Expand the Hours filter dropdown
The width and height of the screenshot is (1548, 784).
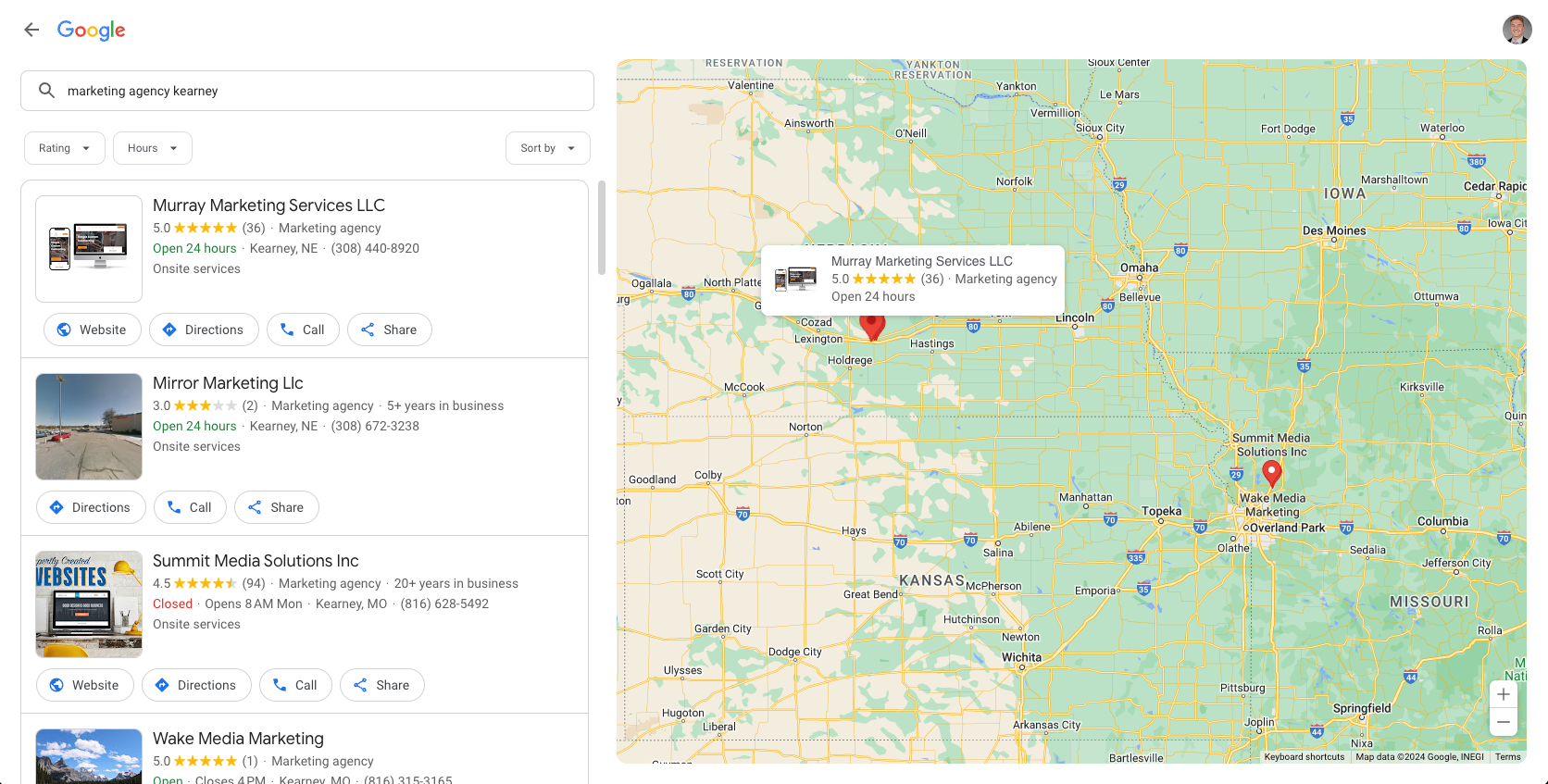(152, 148)
